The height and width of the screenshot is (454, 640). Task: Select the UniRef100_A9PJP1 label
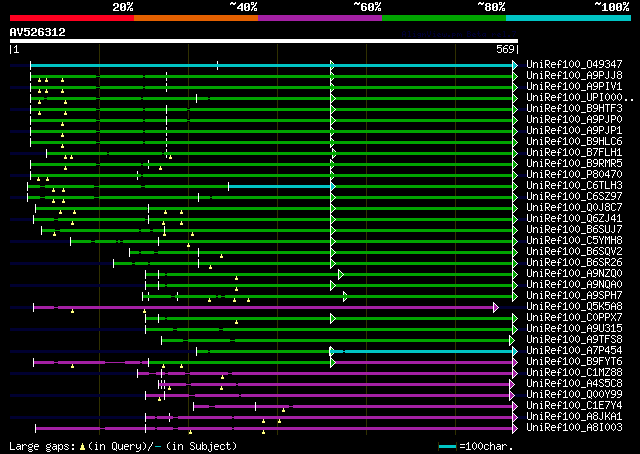tap(574, 131)
